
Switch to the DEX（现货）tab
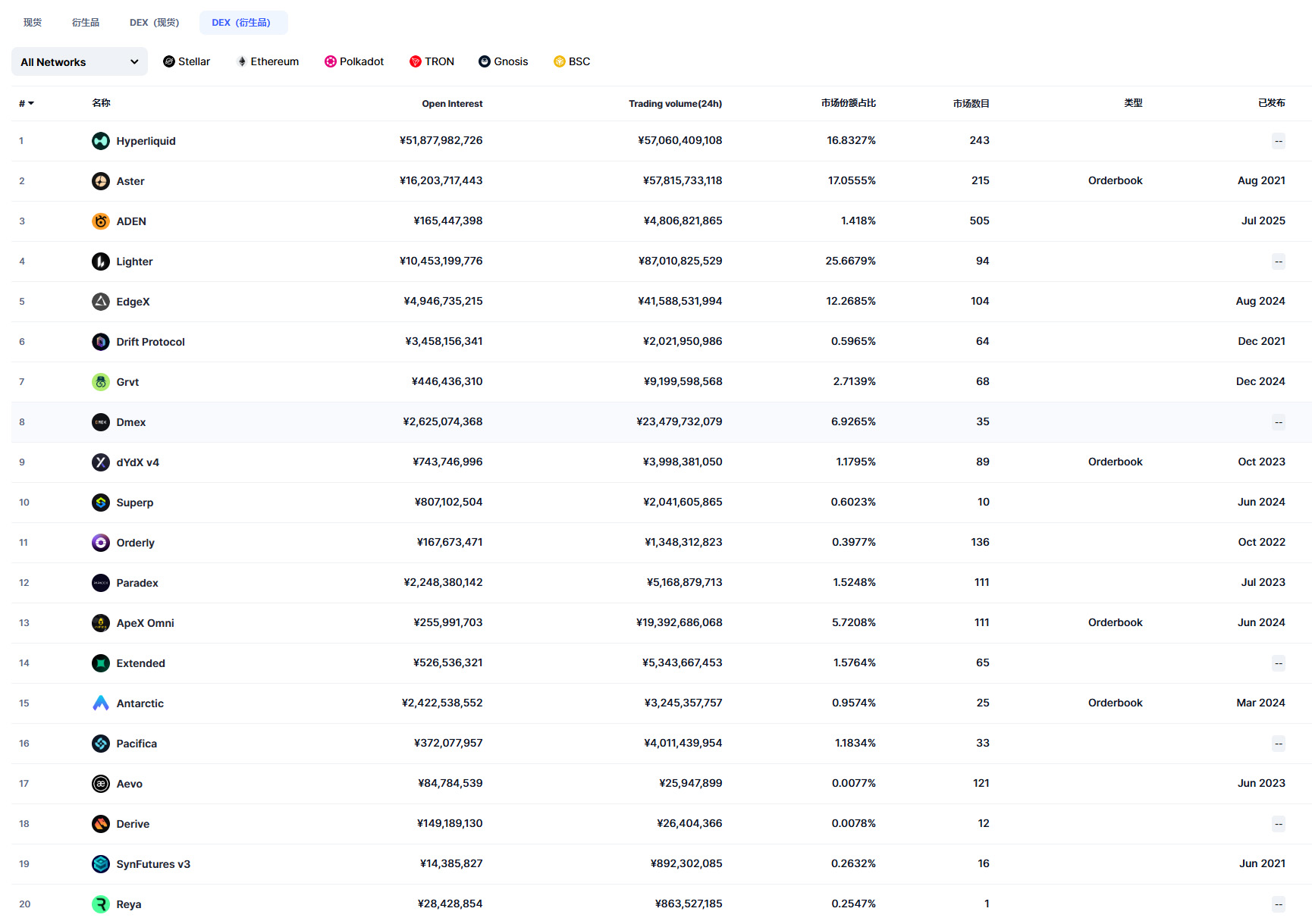154,22
